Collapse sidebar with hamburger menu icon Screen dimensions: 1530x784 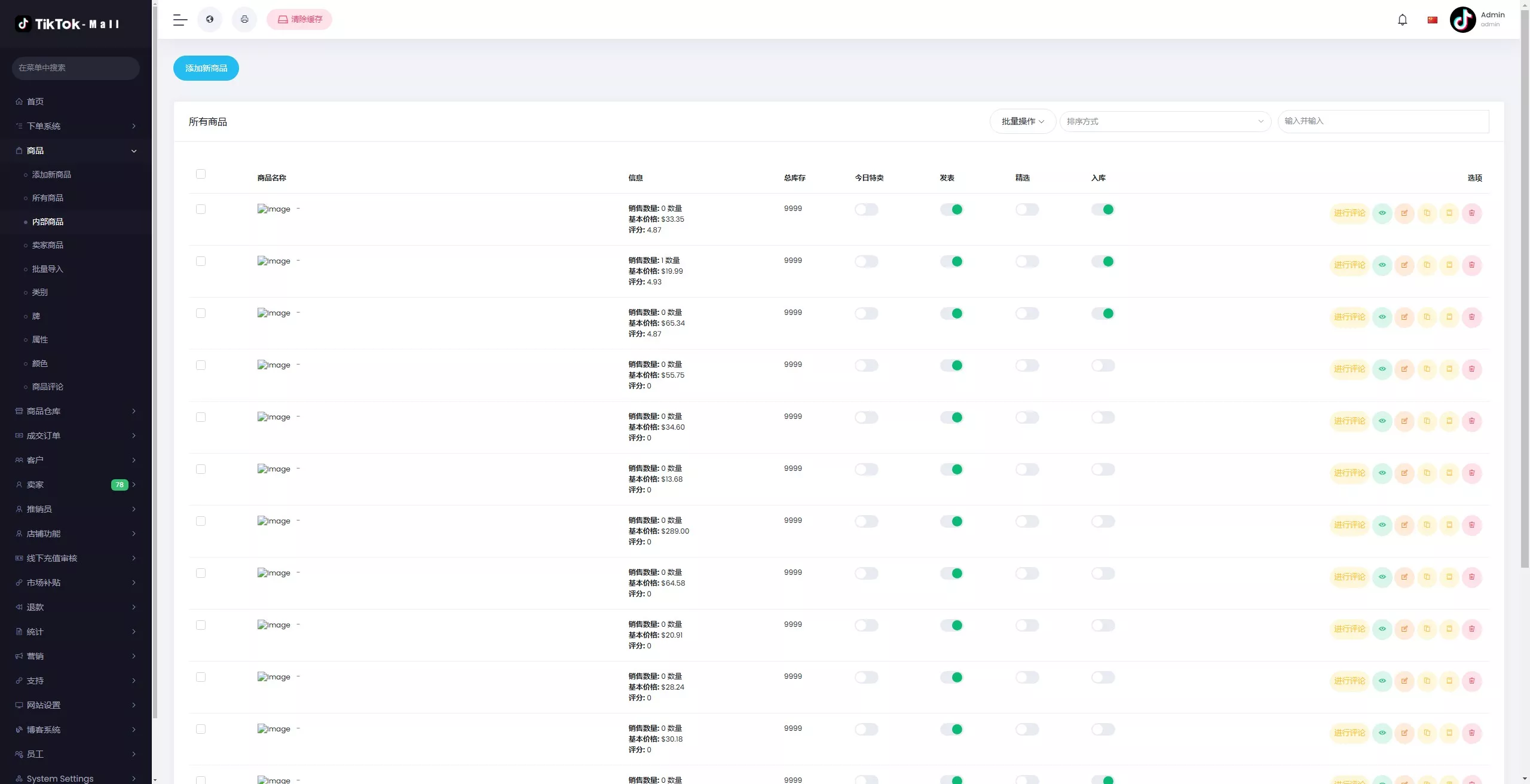[180, 20]
